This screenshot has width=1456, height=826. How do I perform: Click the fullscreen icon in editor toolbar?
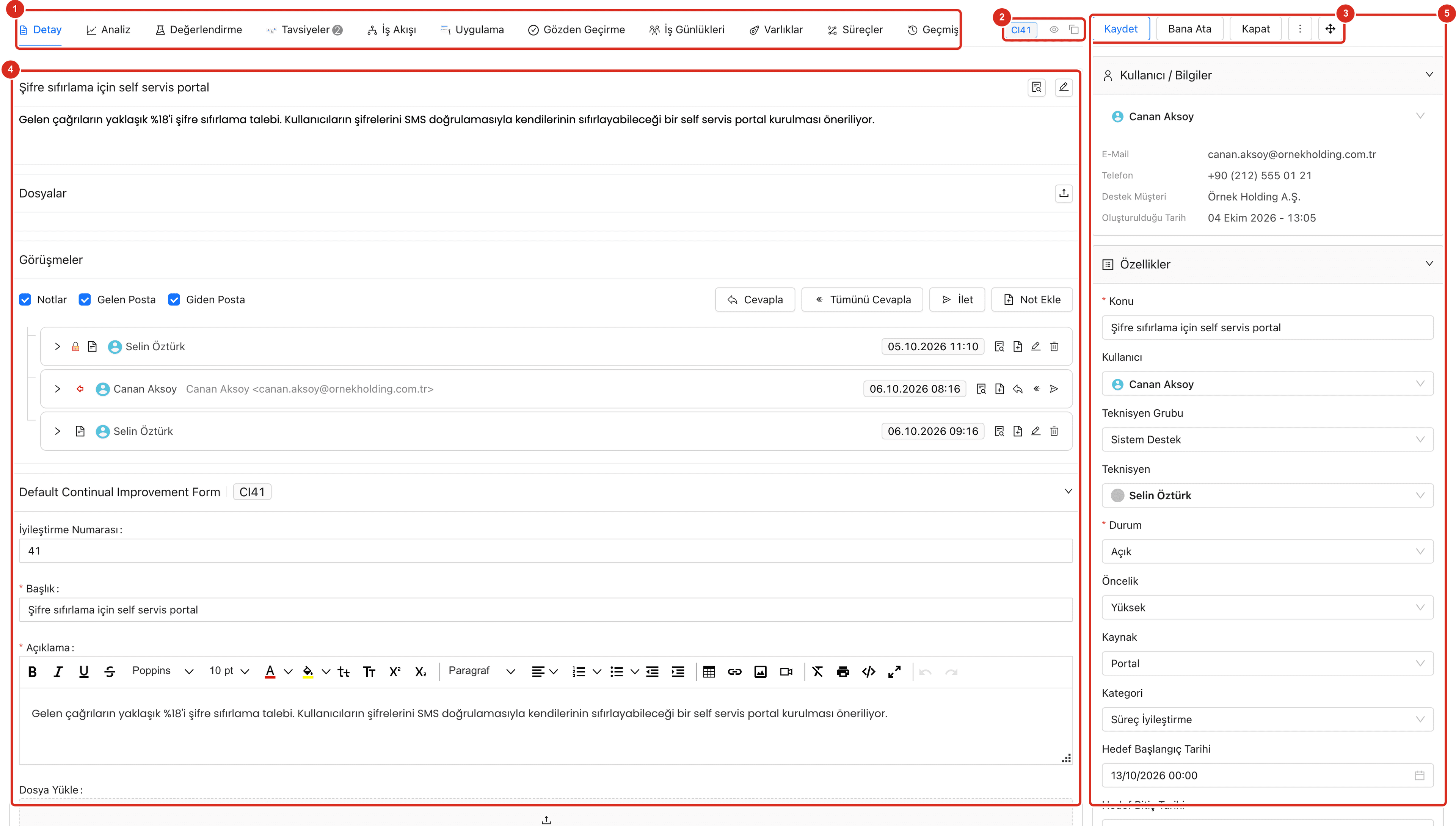[x=894, y=672]
